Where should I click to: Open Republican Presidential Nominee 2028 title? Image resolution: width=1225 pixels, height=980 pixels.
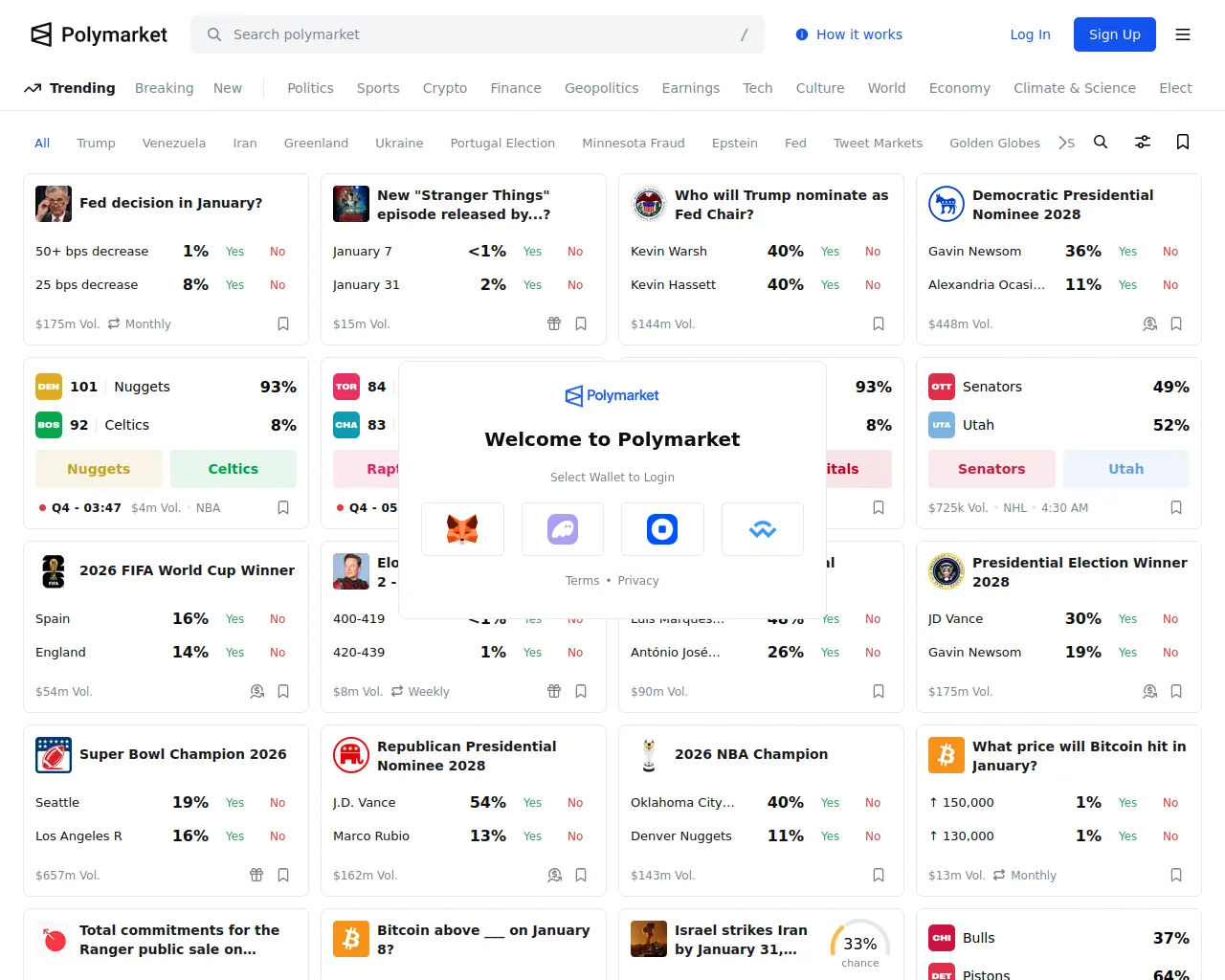click(x=466, y=756)
